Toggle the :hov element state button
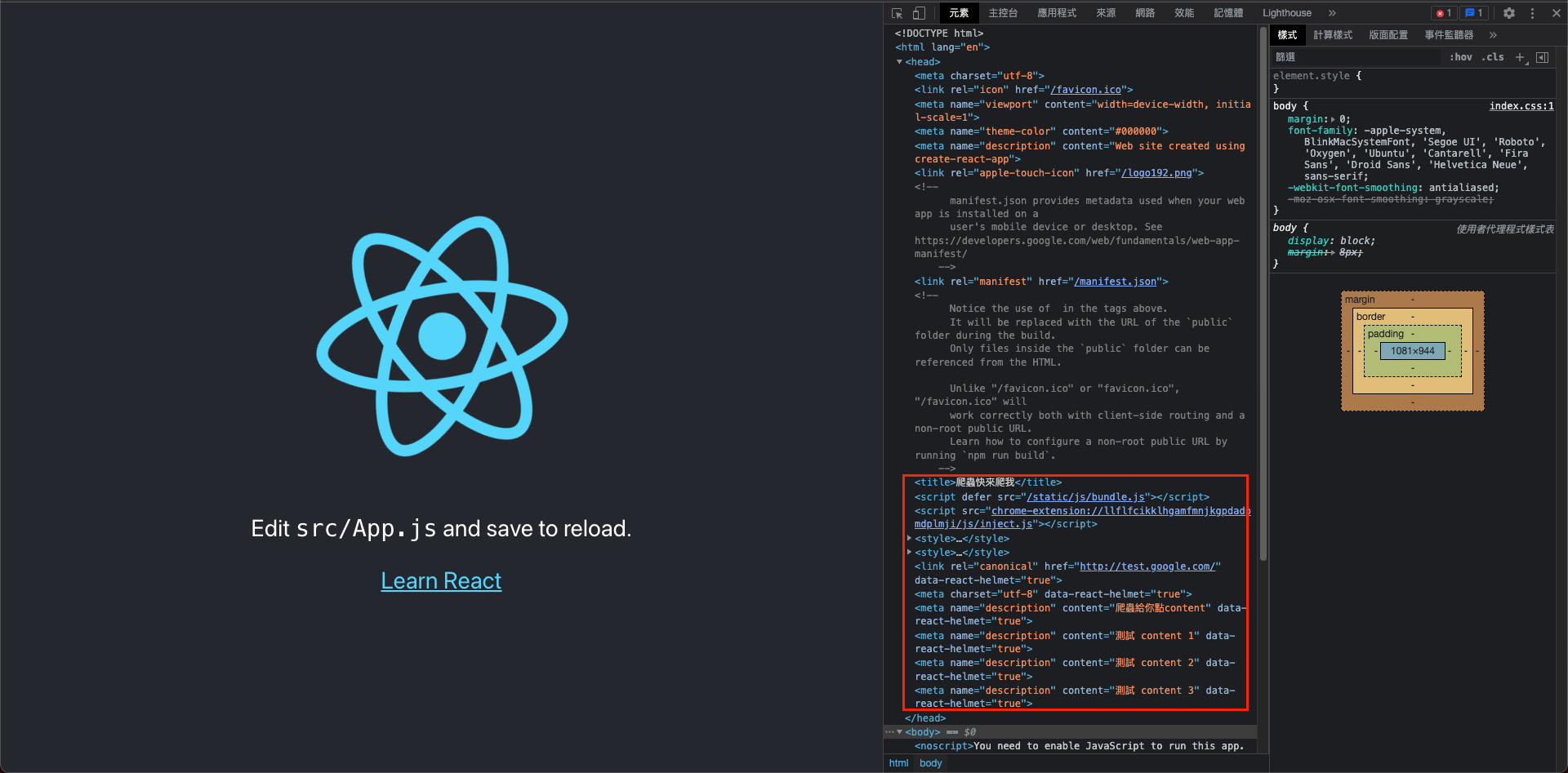 click(1460, 57)
